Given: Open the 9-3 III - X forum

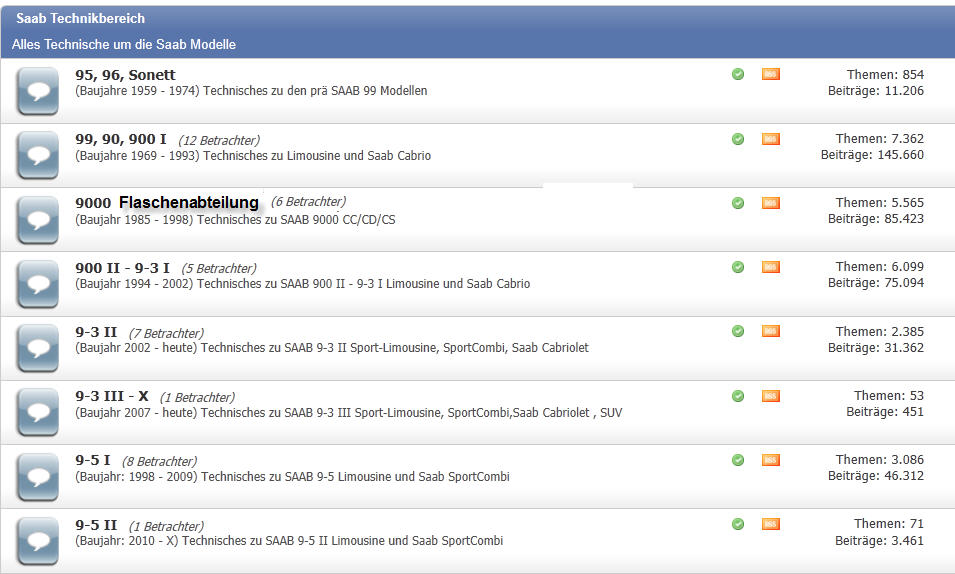Looking at the screenshot, I should [x=111, y=396].
